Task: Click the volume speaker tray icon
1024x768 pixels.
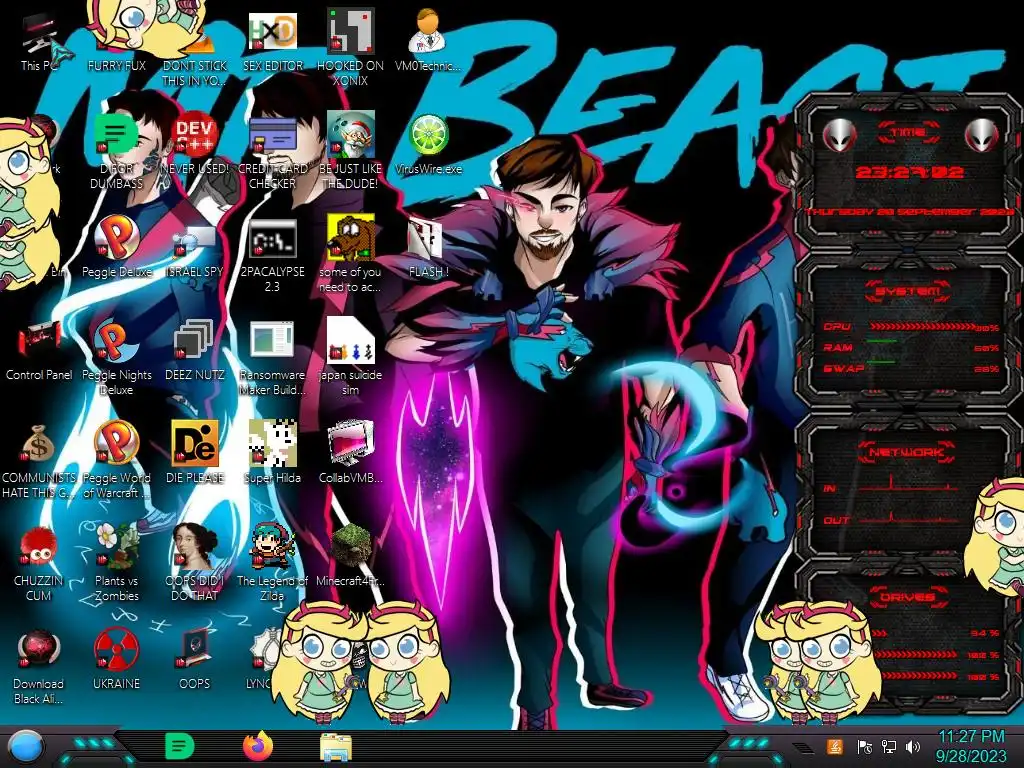Action: (x=913, y=746)
